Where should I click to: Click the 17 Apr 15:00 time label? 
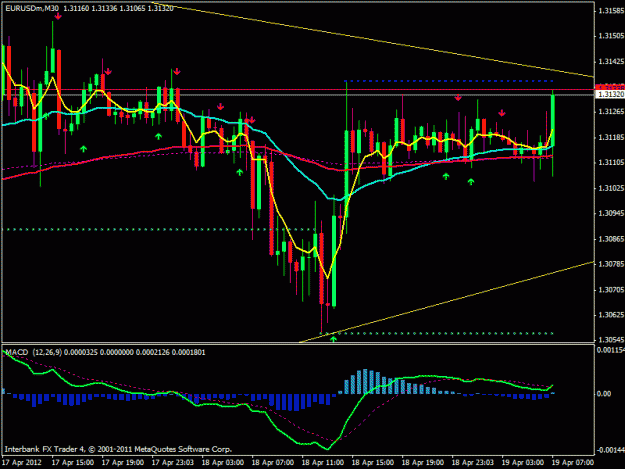73,463
